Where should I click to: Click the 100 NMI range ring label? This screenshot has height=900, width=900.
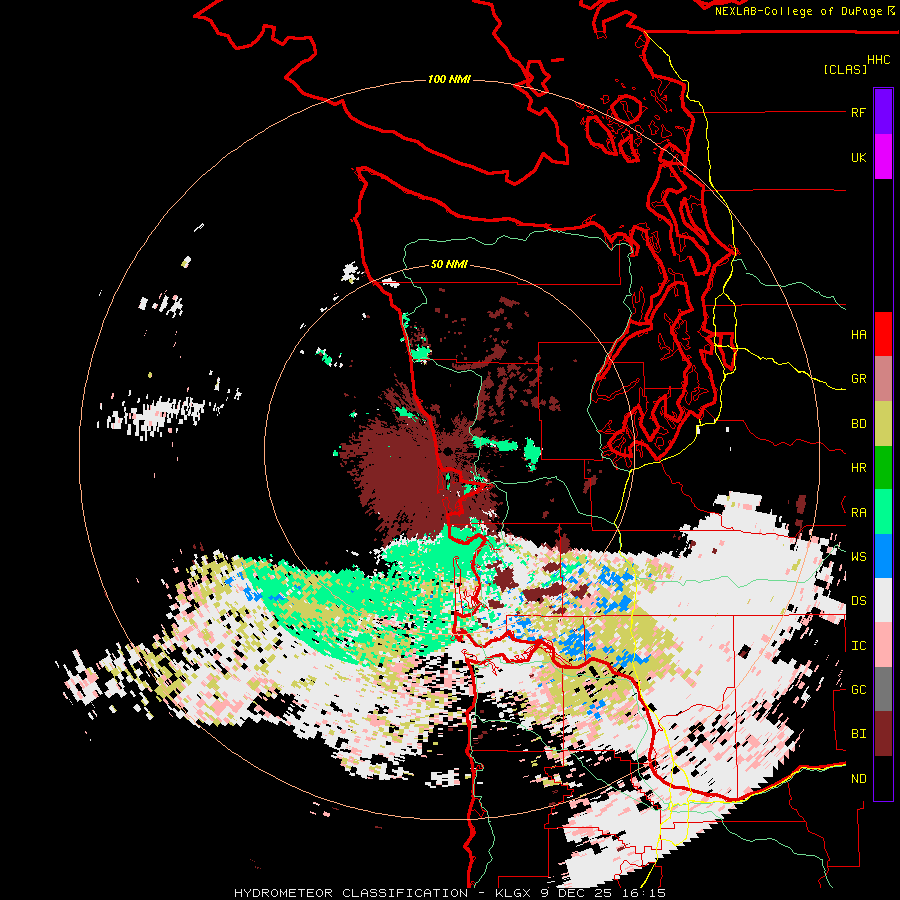coord(449,79)
